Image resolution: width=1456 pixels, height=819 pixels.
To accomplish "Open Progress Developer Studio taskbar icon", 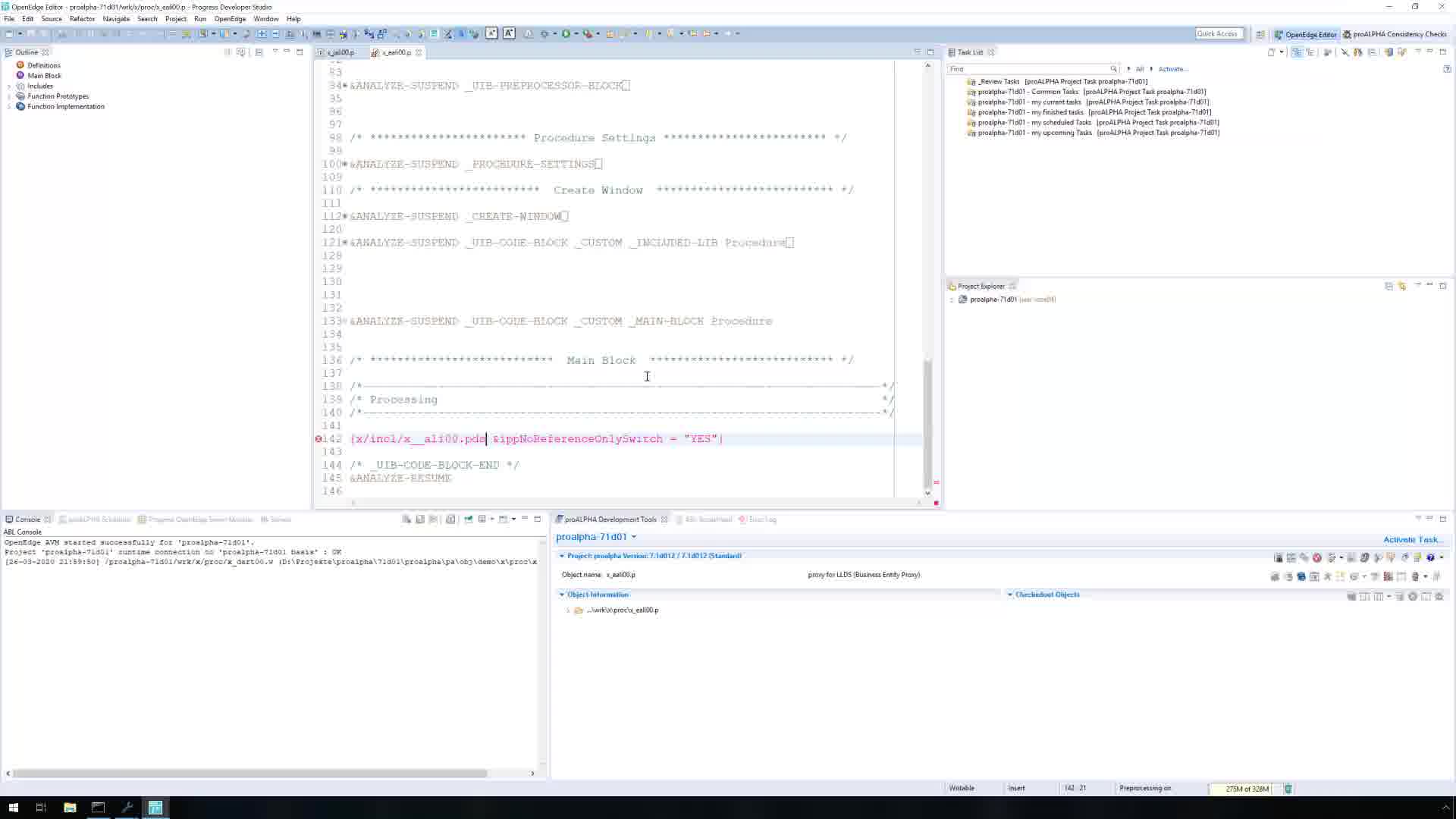I will pyautogui.click(x=155, y=808).
